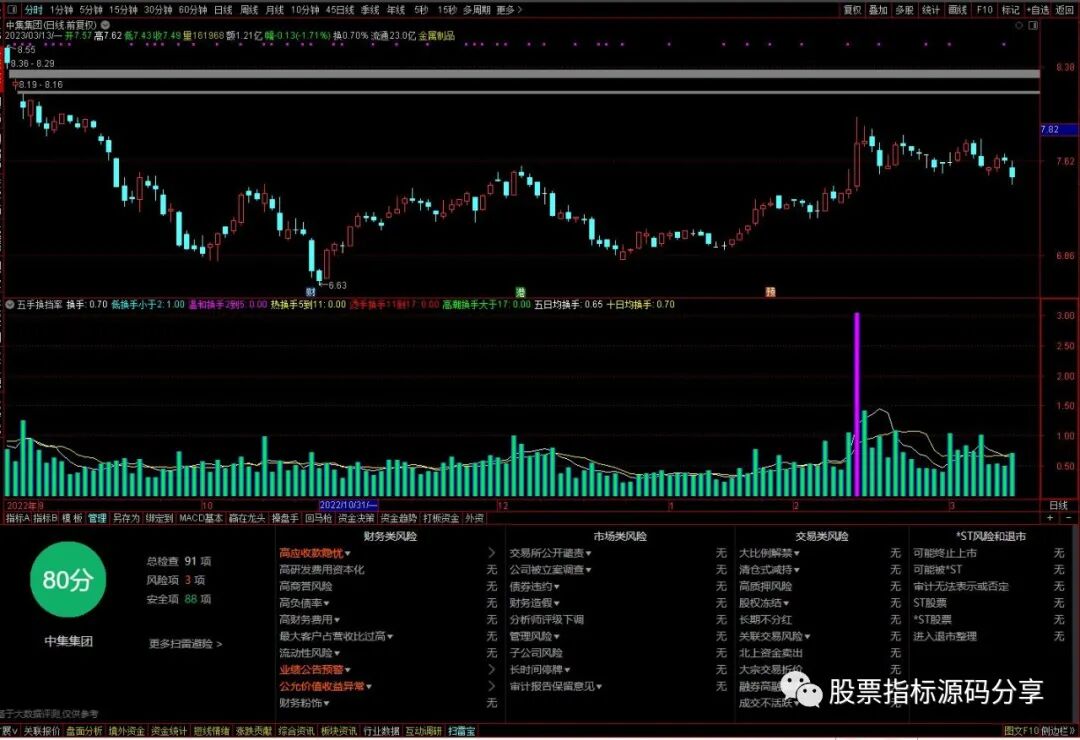Screen dimensions: 1080x740
Task: Select the 资金决策 indicator tab
Action: [x=356, y=517]
